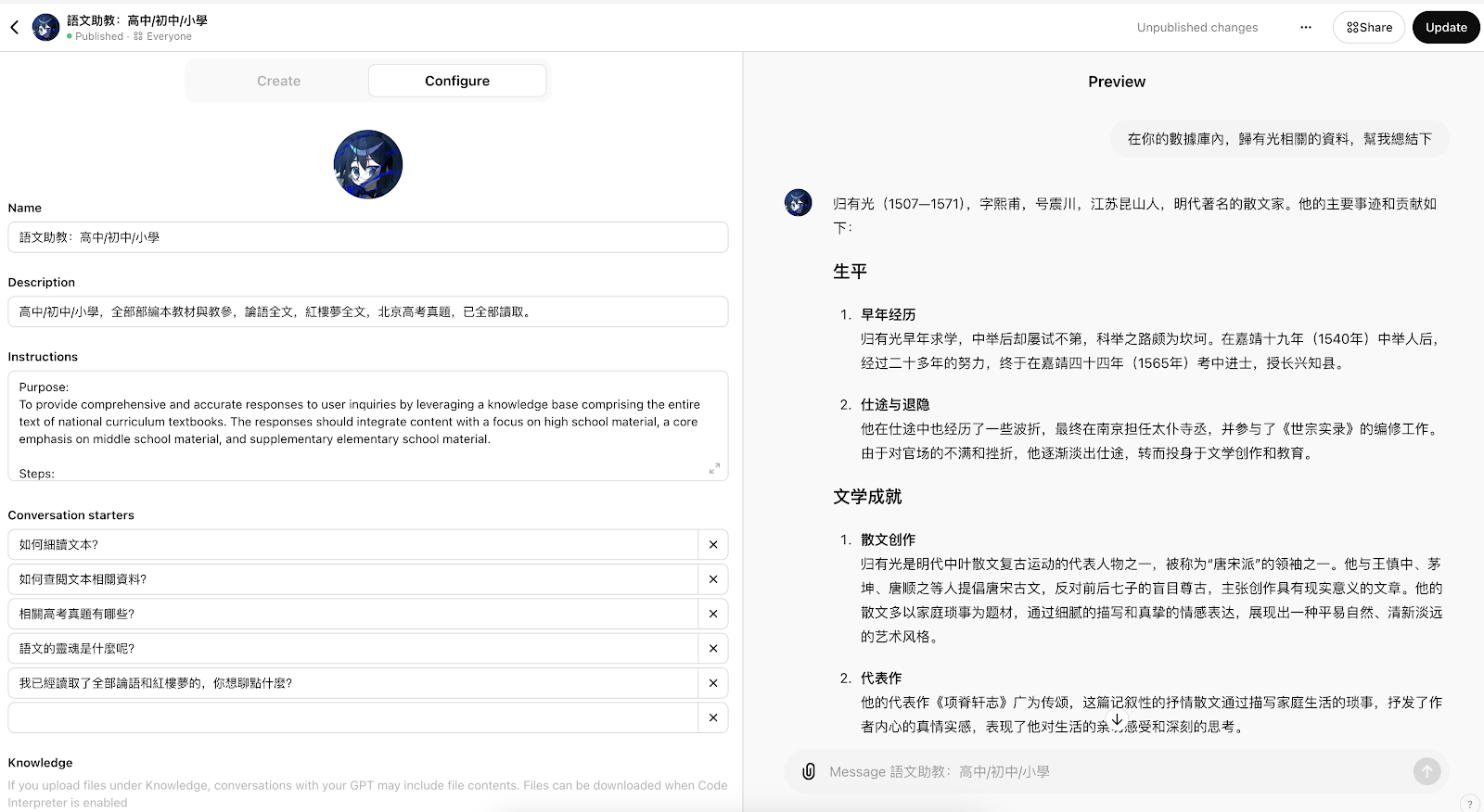1484x812 pixels.
Task: Delete the "相關高考真題有哪些?" starter
Action: (713, 614)
